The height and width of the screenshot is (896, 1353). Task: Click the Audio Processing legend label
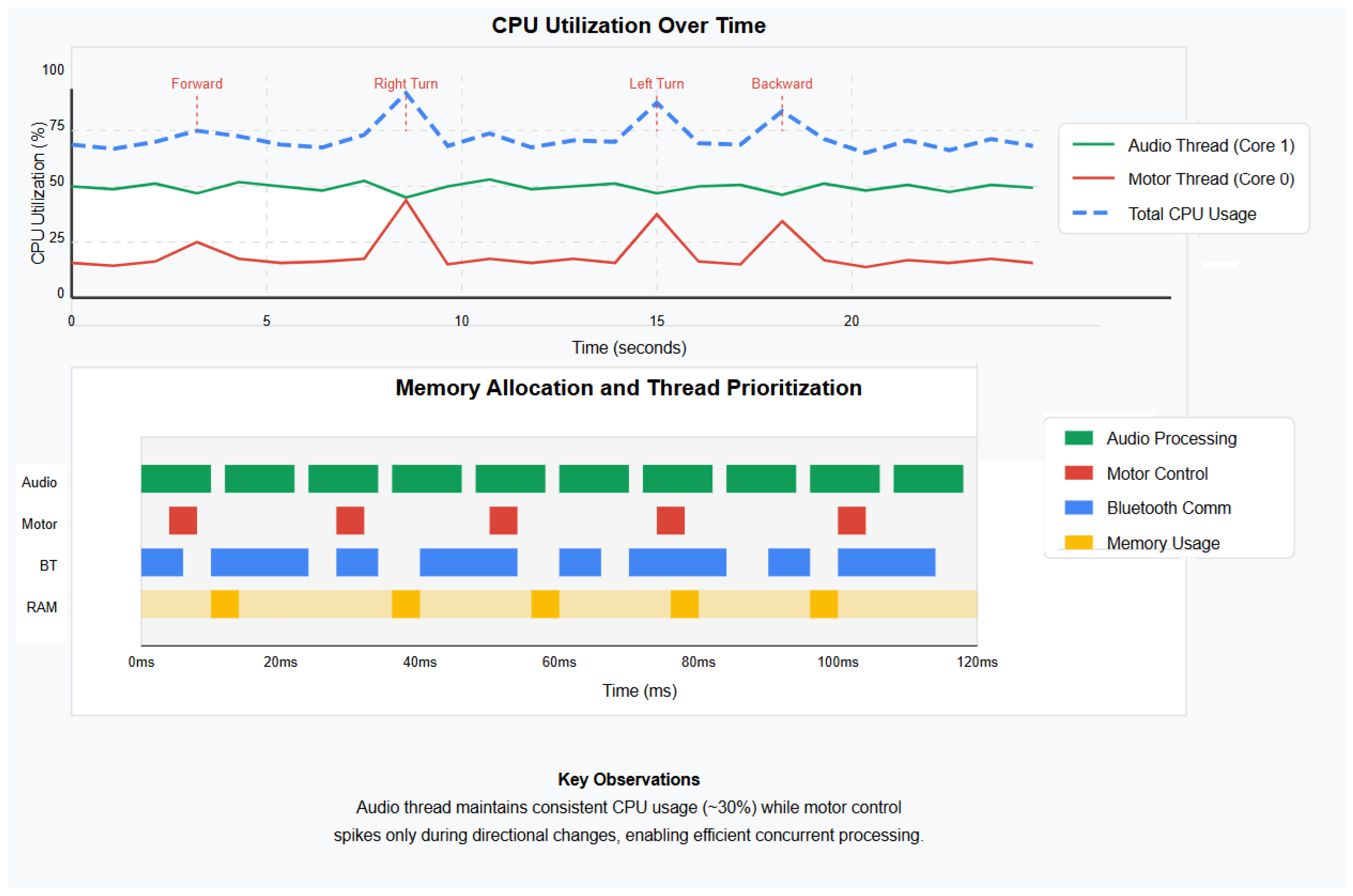click(x=1172, y=439)
